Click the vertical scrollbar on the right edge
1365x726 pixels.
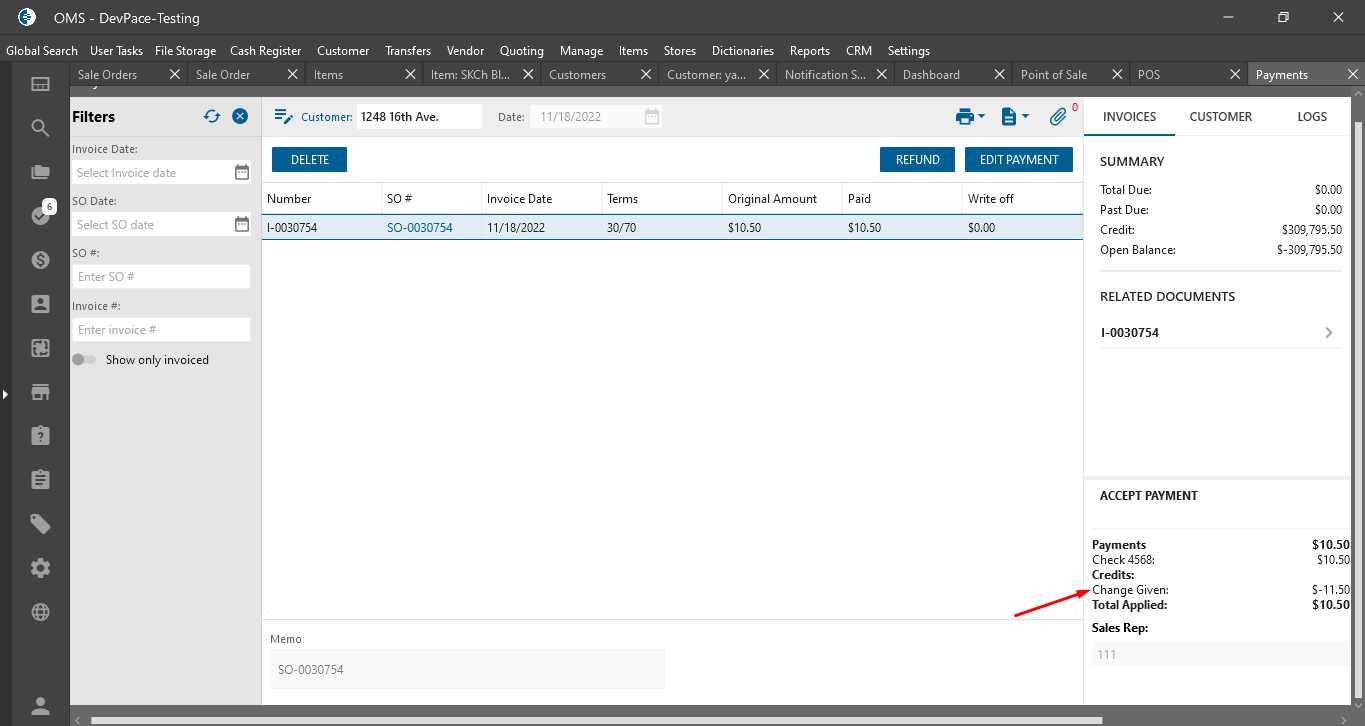pyautogui.click(x=1357, y=410)
